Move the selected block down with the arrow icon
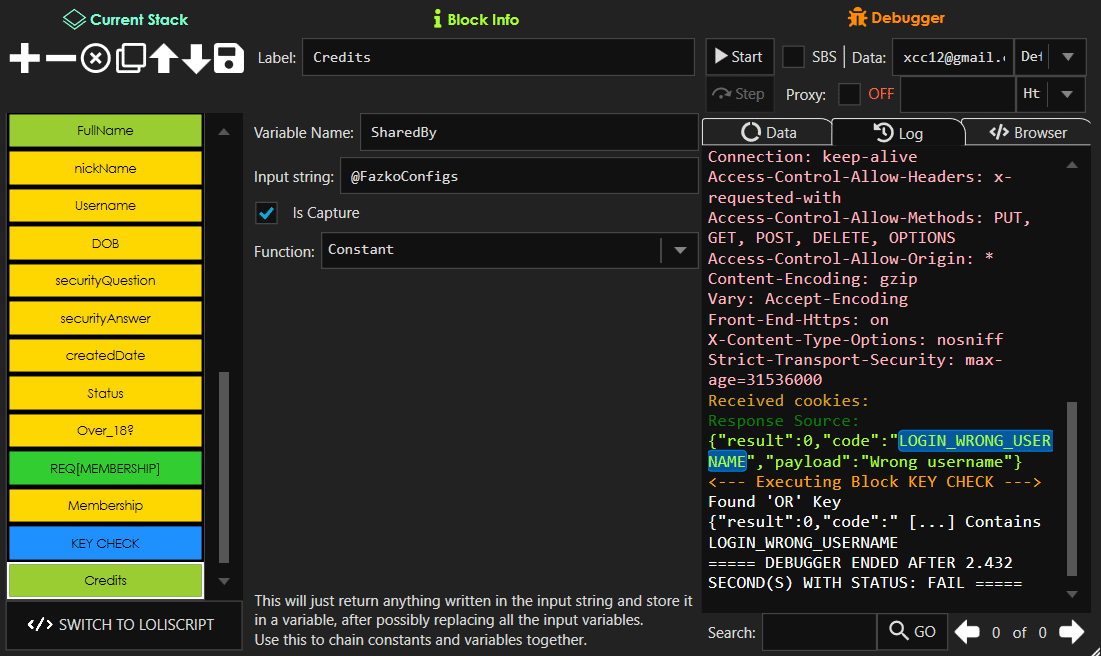 point(195,59)
